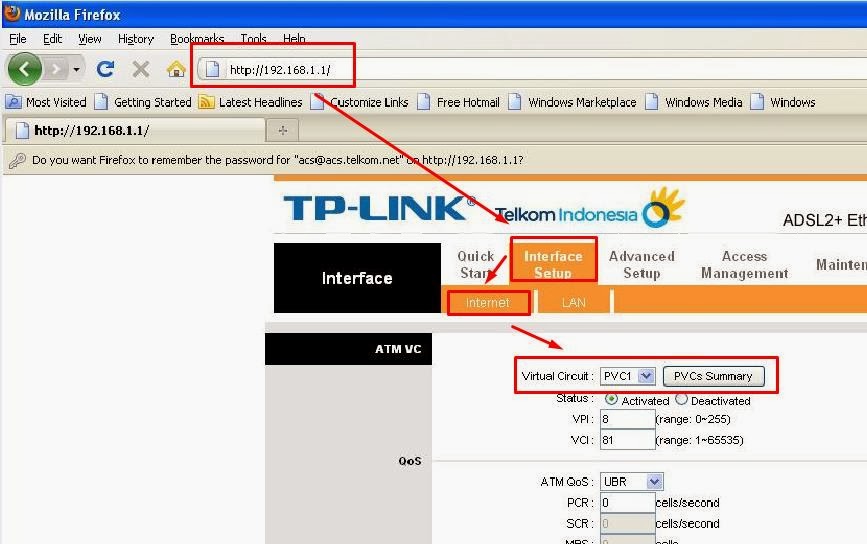This screenshot has height=544, width=867.
Task: Switch to Interface Setup tab
Action: (x=553, y=264)
